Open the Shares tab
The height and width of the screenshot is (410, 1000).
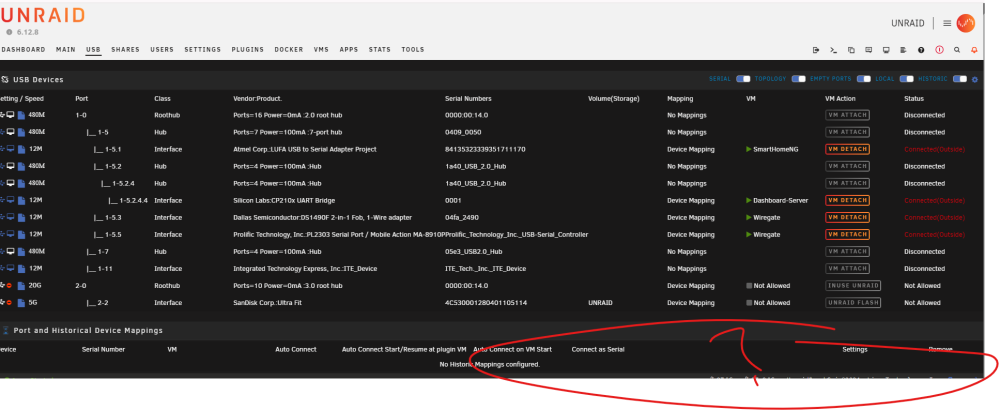[125, 50]
